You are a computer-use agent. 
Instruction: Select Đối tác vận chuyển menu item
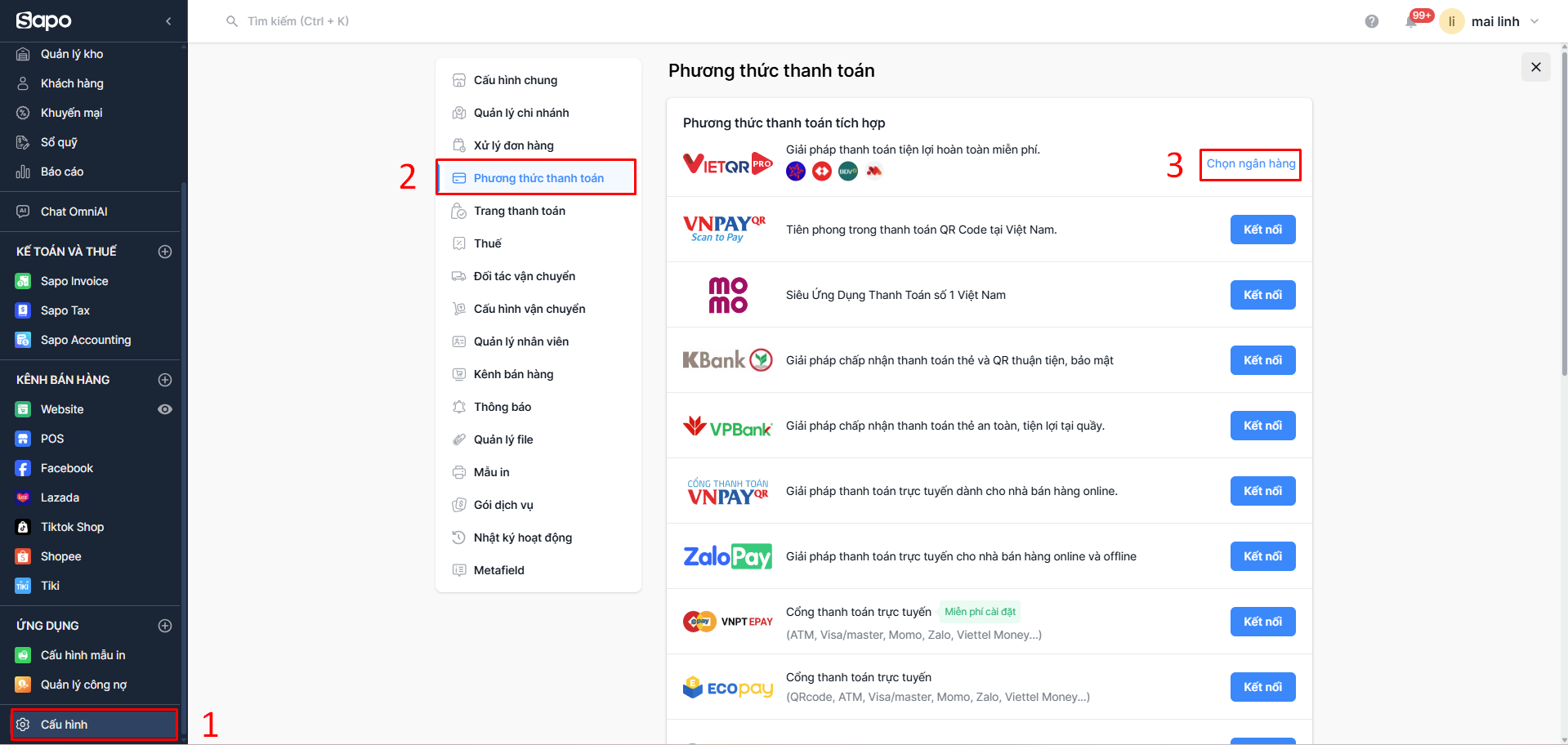coord(524,276)
